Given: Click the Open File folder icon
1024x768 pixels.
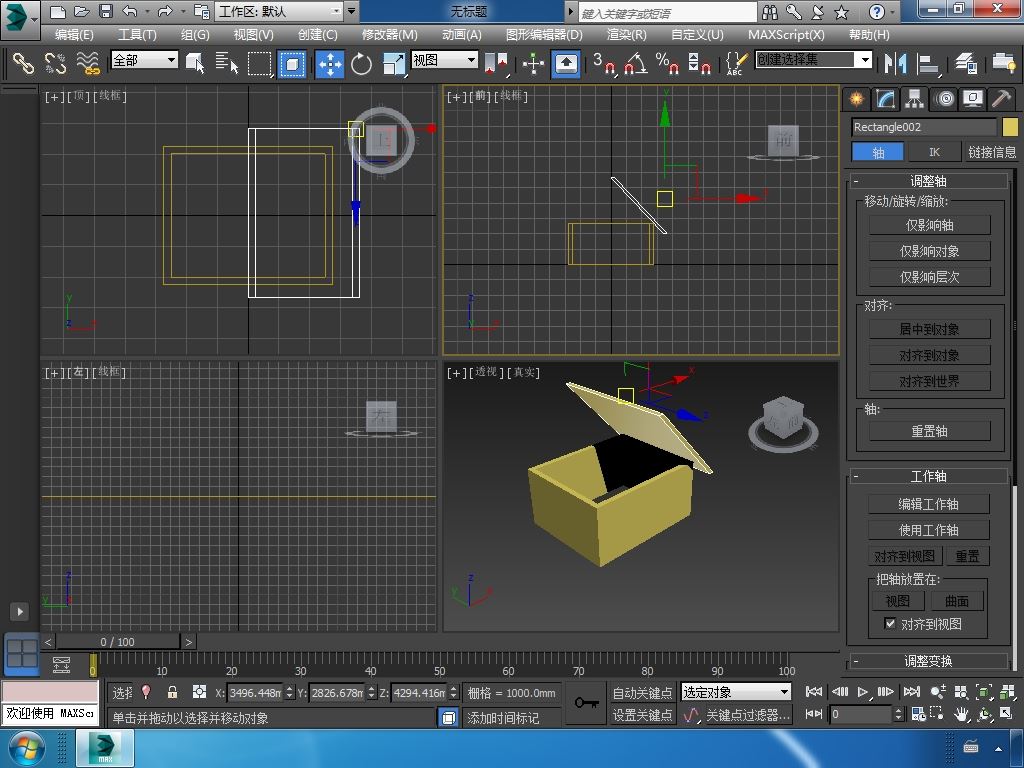Looking at the screenshot, I should tap(82, 11).
